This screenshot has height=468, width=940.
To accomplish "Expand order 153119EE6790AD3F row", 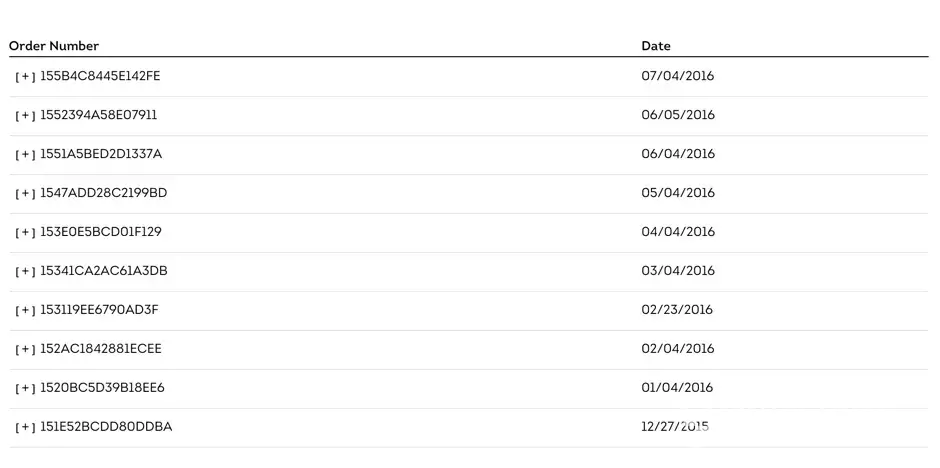I will pos(25,311).
